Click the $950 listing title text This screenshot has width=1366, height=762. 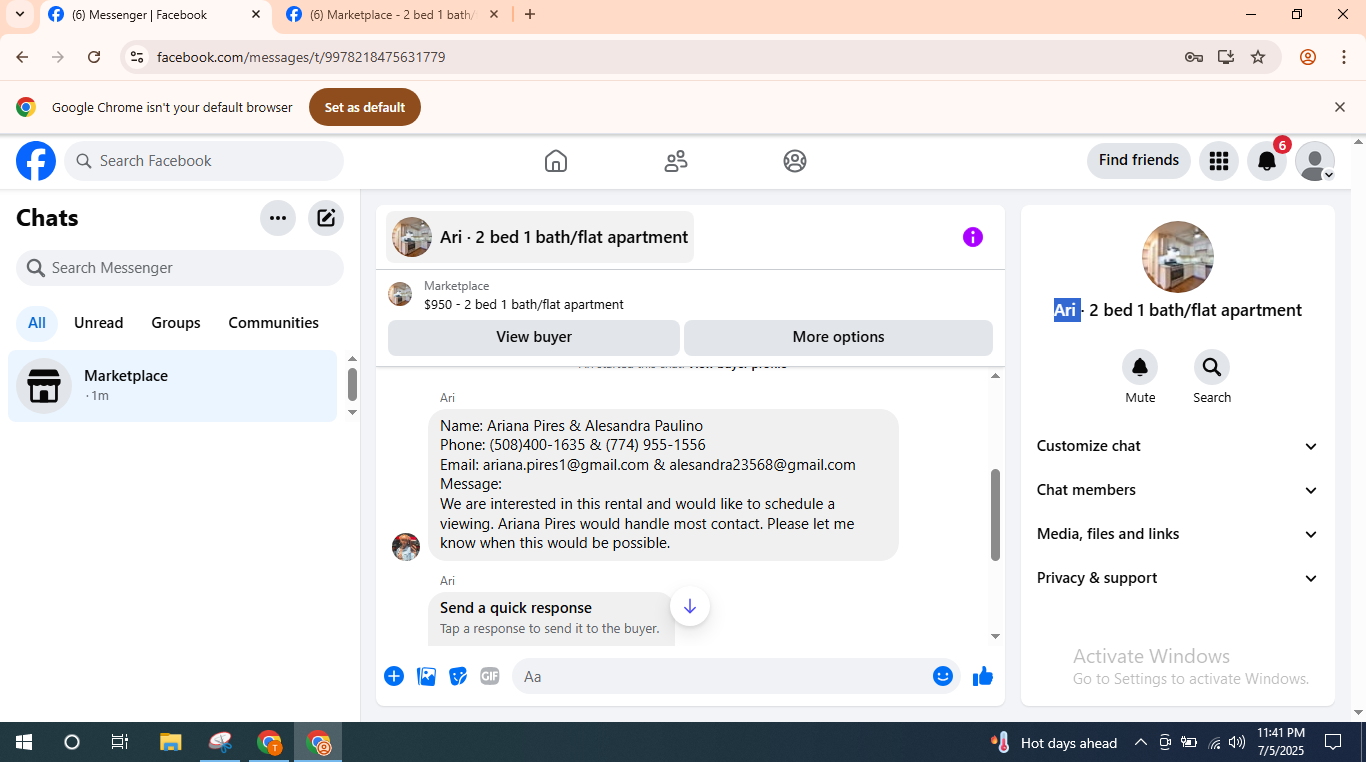pyautogui.click(x=524, y=305)
